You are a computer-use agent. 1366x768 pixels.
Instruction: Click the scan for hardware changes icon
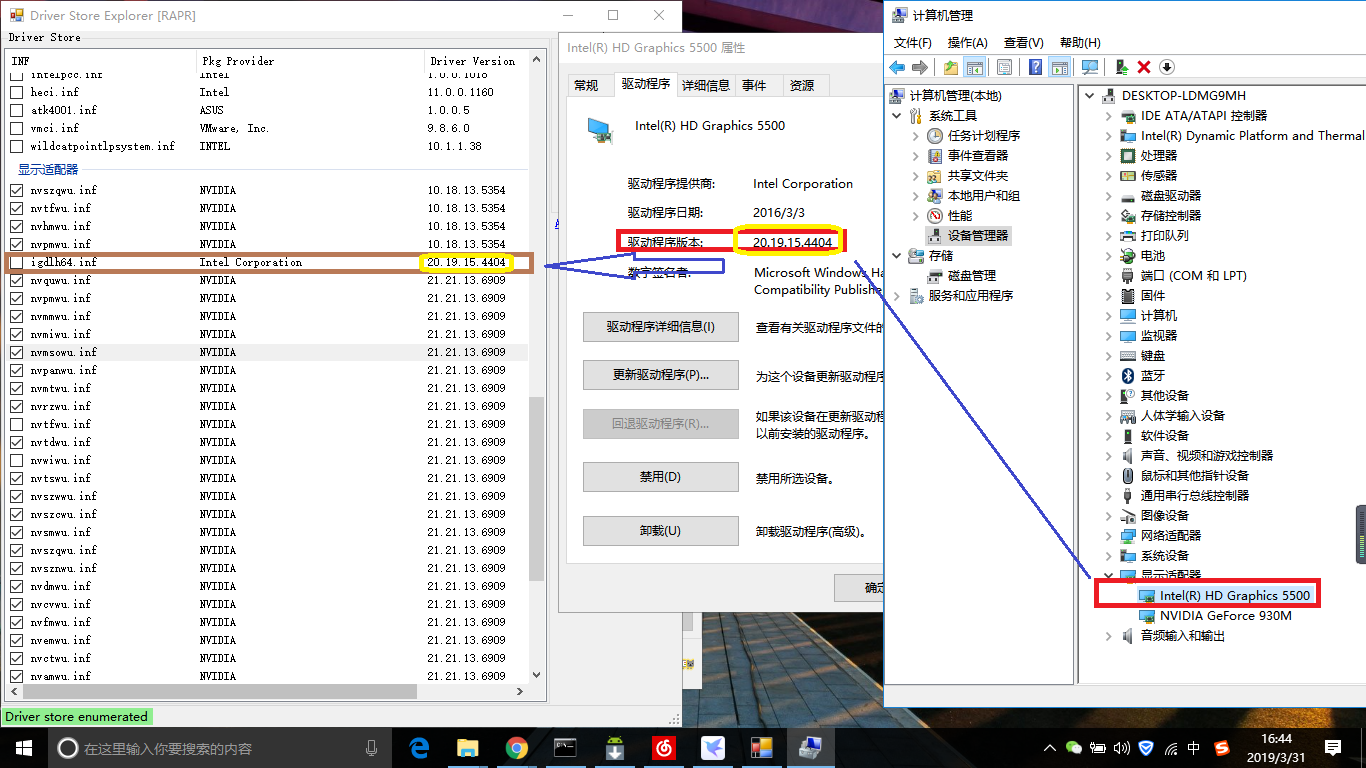(x=1090, y=67)
